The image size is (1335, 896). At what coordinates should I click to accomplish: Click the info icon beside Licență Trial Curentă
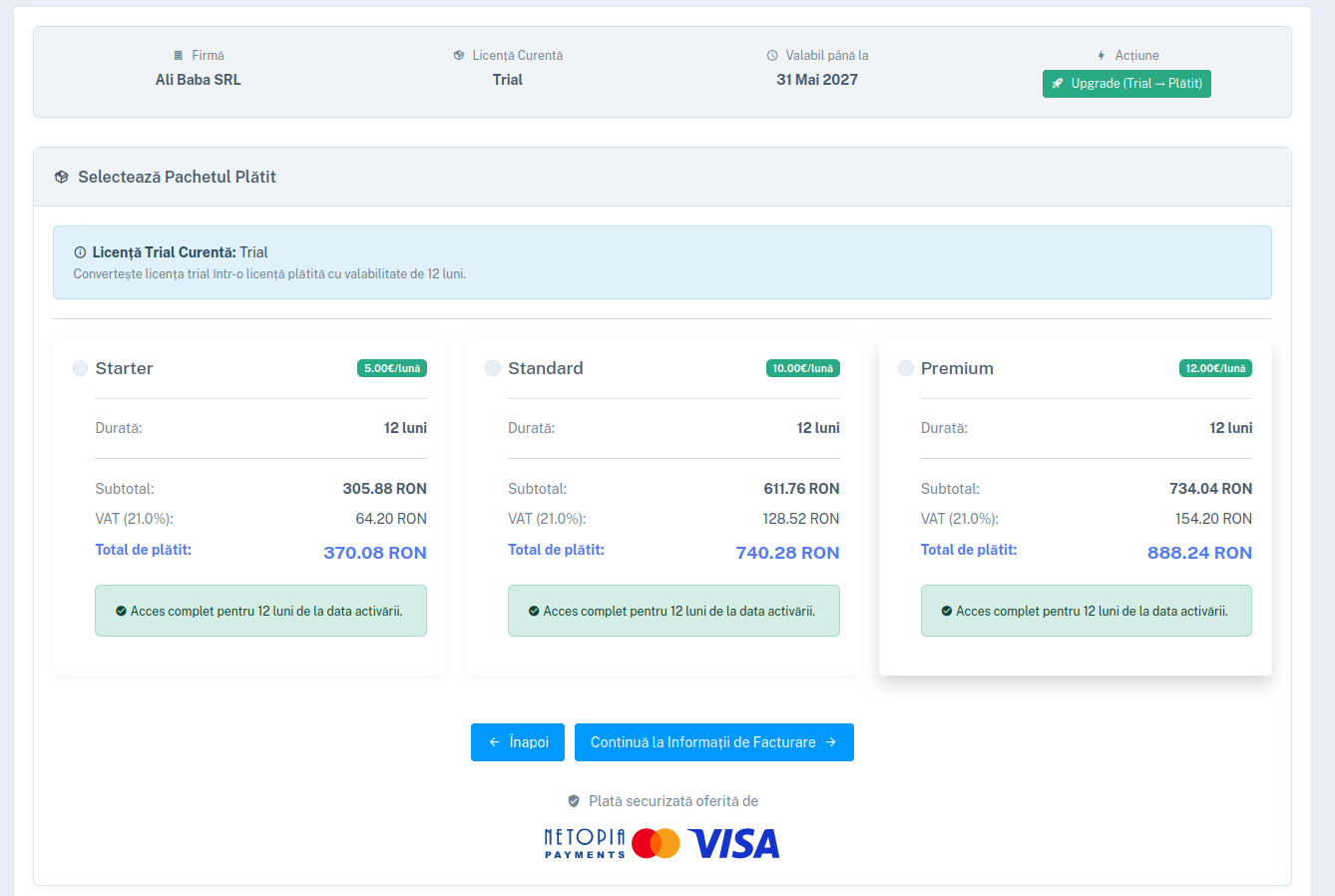point(80,252)
